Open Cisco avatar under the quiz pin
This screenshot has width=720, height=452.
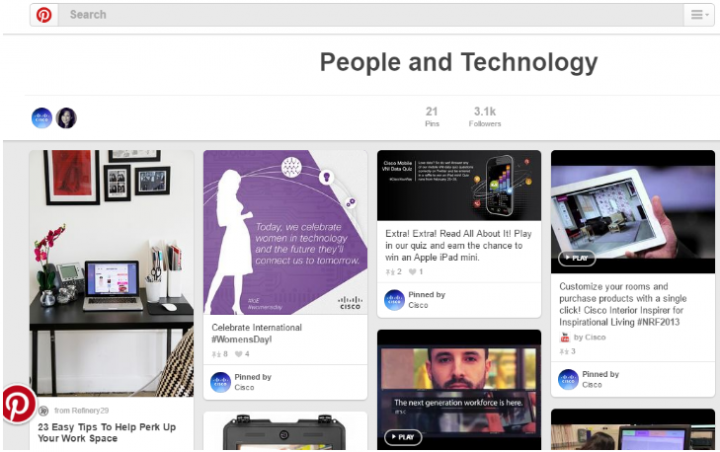pyautogui.click(x=394, y=300)
